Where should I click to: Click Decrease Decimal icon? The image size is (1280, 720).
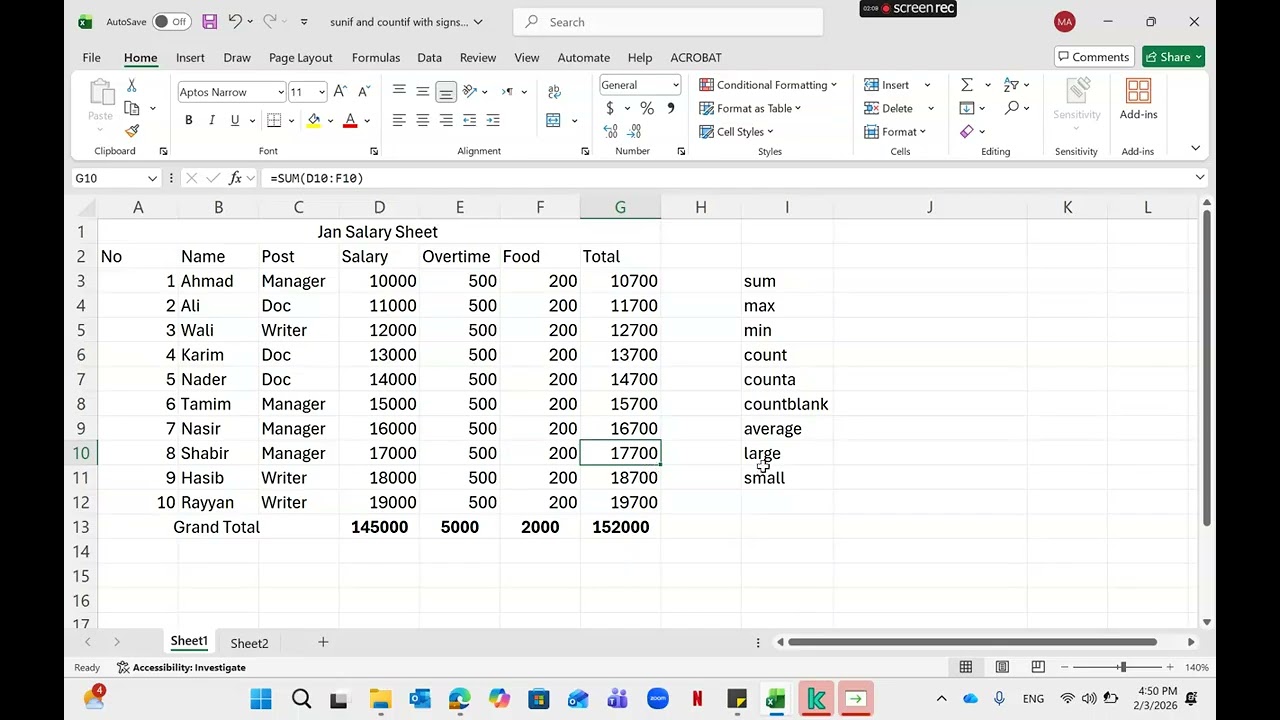pos(634,131)
